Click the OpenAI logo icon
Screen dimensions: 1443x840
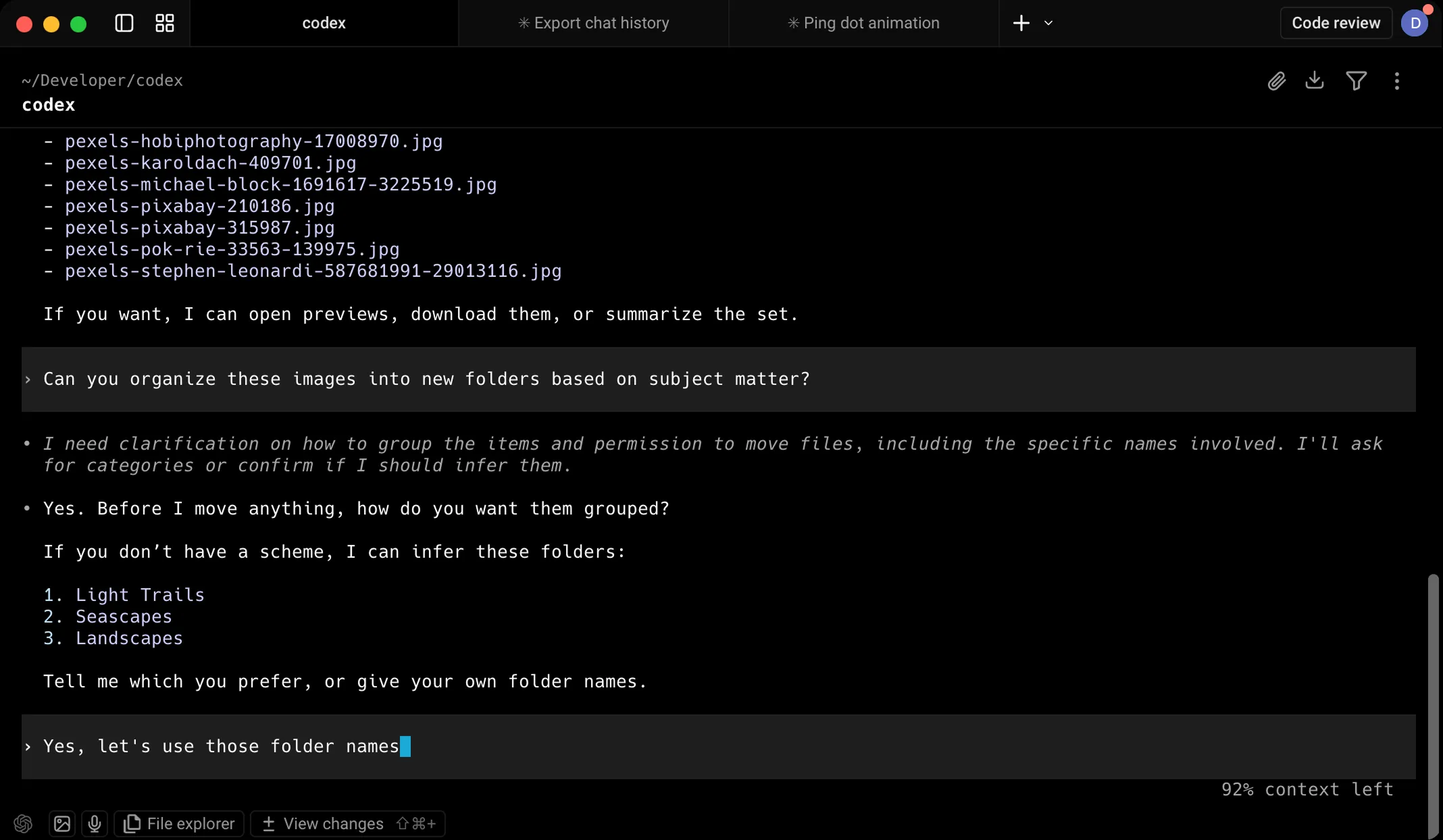(x=23, y=824)
